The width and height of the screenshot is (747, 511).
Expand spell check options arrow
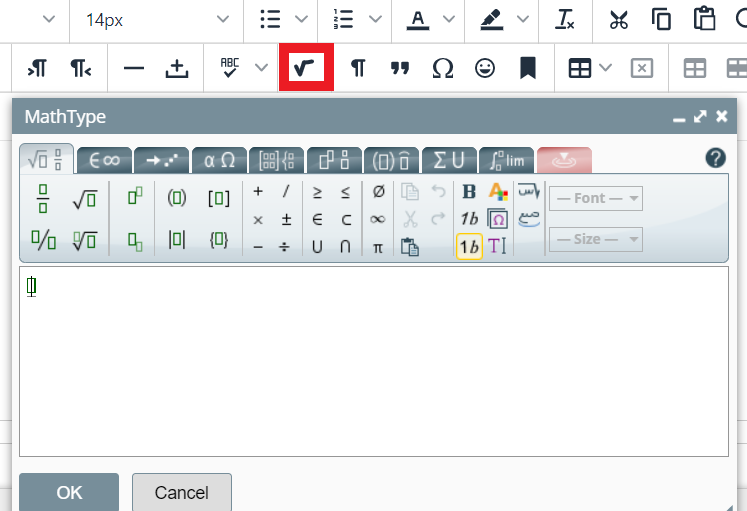[261, 68]
